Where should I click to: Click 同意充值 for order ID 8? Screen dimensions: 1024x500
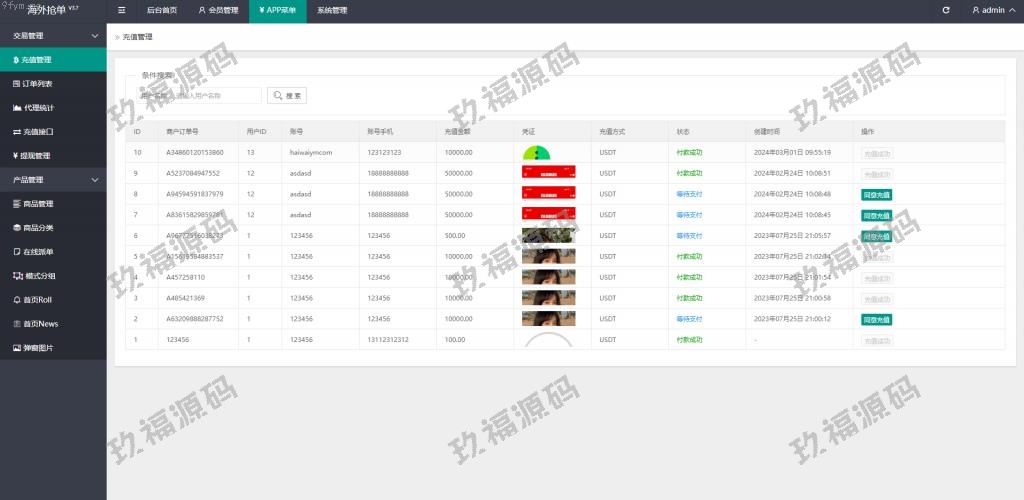(876, 194)
